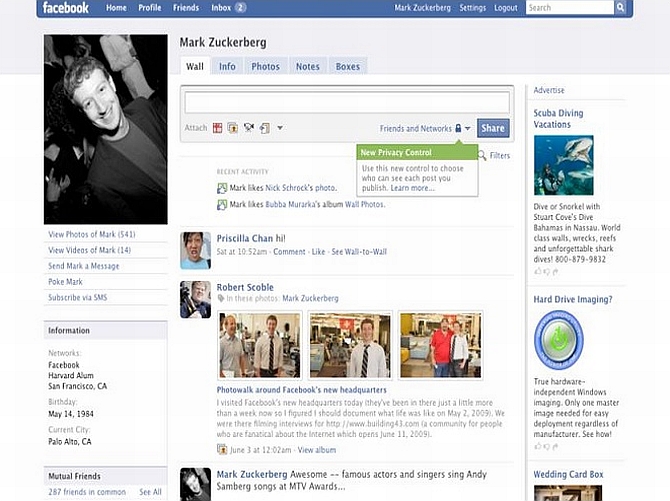Click thumbs down under the Hard Drive Imaging ad
The height and width of the screenshot is (501, 670).
pyautogui.click(x=547, y=447)
